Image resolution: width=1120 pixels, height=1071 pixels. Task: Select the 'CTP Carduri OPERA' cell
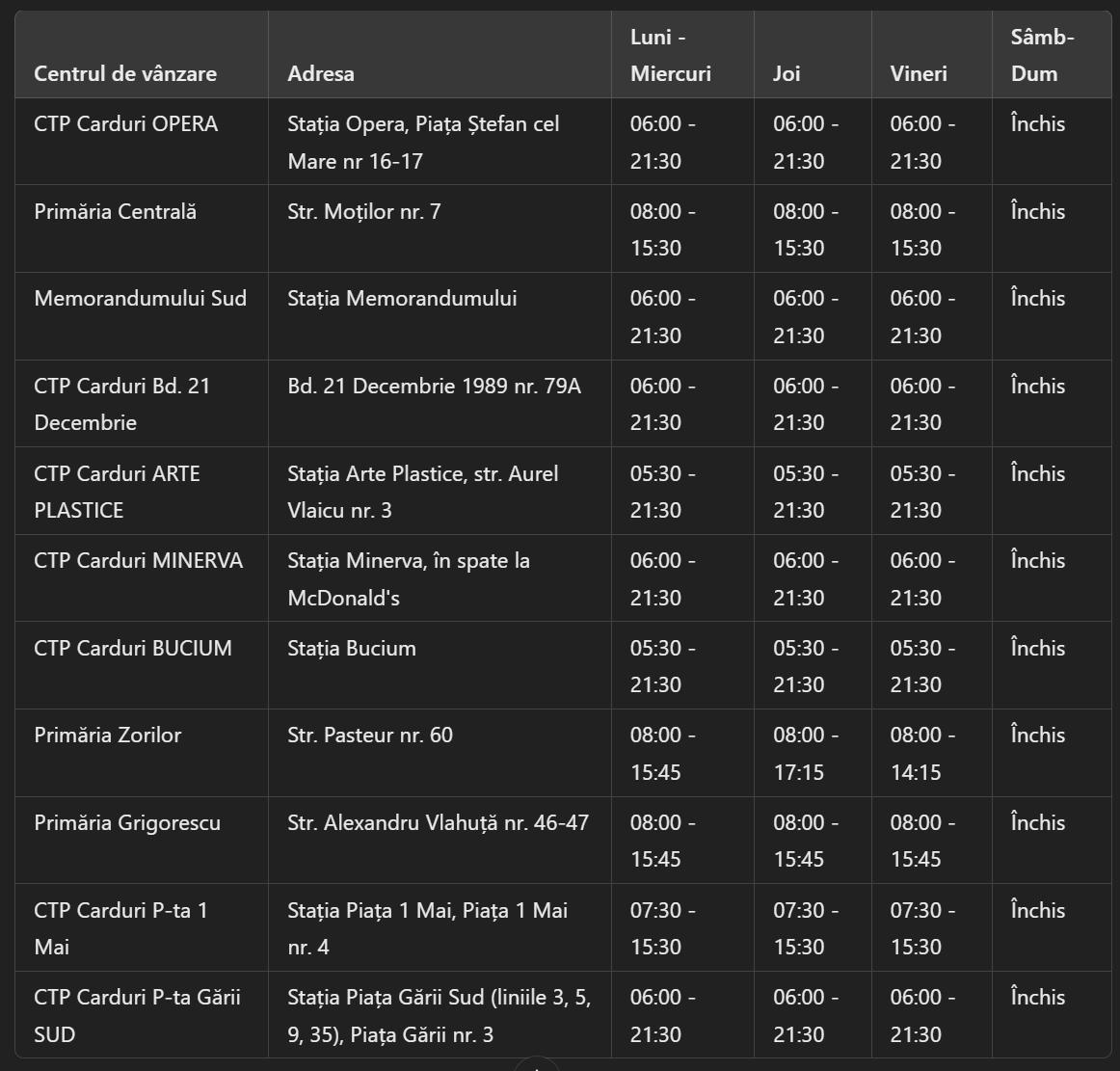126,124
